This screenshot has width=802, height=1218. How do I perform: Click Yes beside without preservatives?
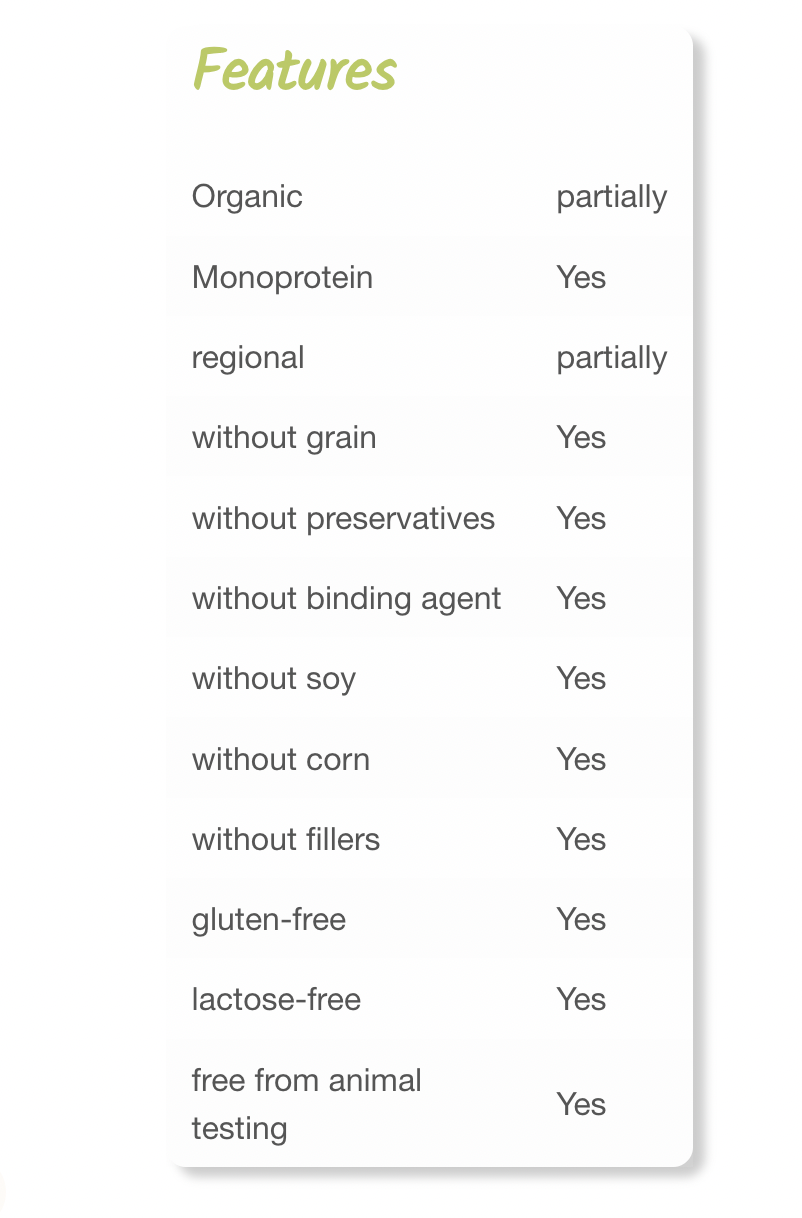click(x=581, y=518)
